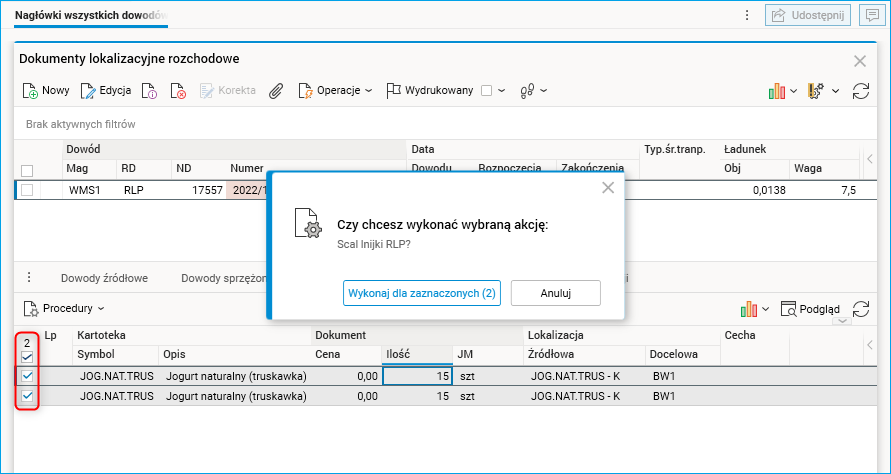Switch to the Dowody źródłowe tab
Image resolution: width=891 pixels, height=474 pixels.
(x=104, y=278)
